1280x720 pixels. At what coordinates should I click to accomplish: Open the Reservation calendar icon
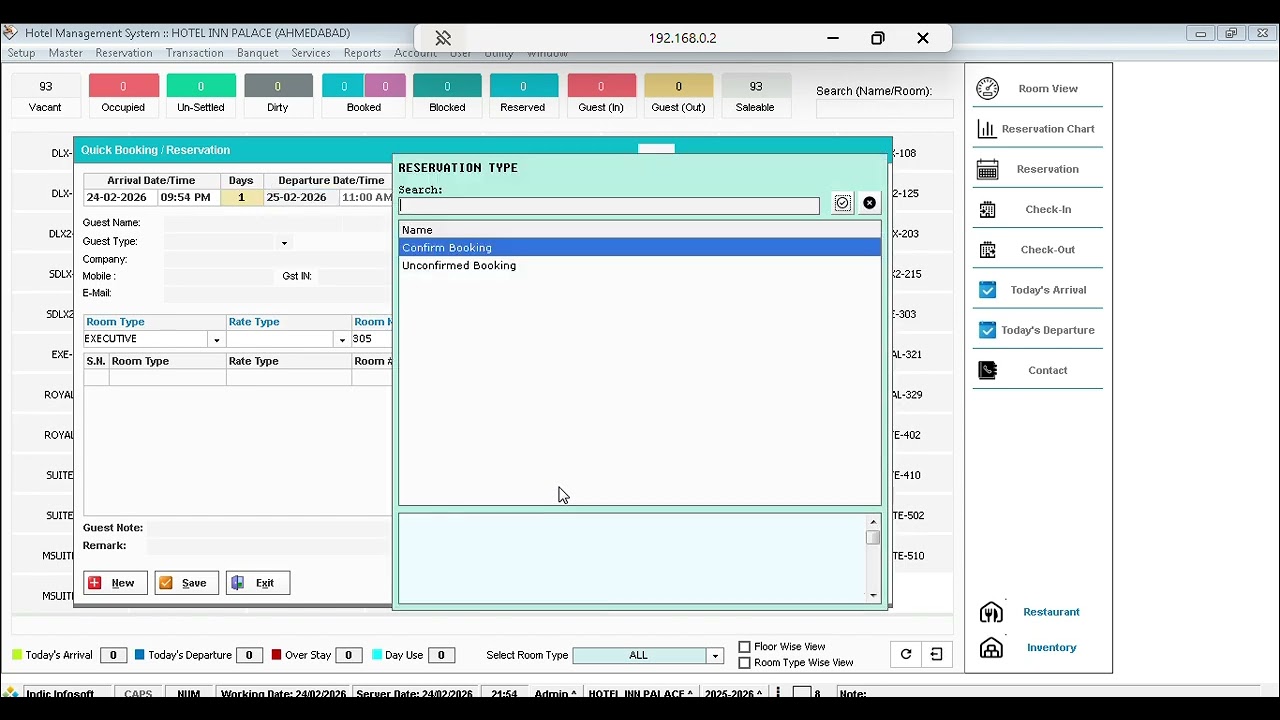pyautogui.click(x=987, y=169)
